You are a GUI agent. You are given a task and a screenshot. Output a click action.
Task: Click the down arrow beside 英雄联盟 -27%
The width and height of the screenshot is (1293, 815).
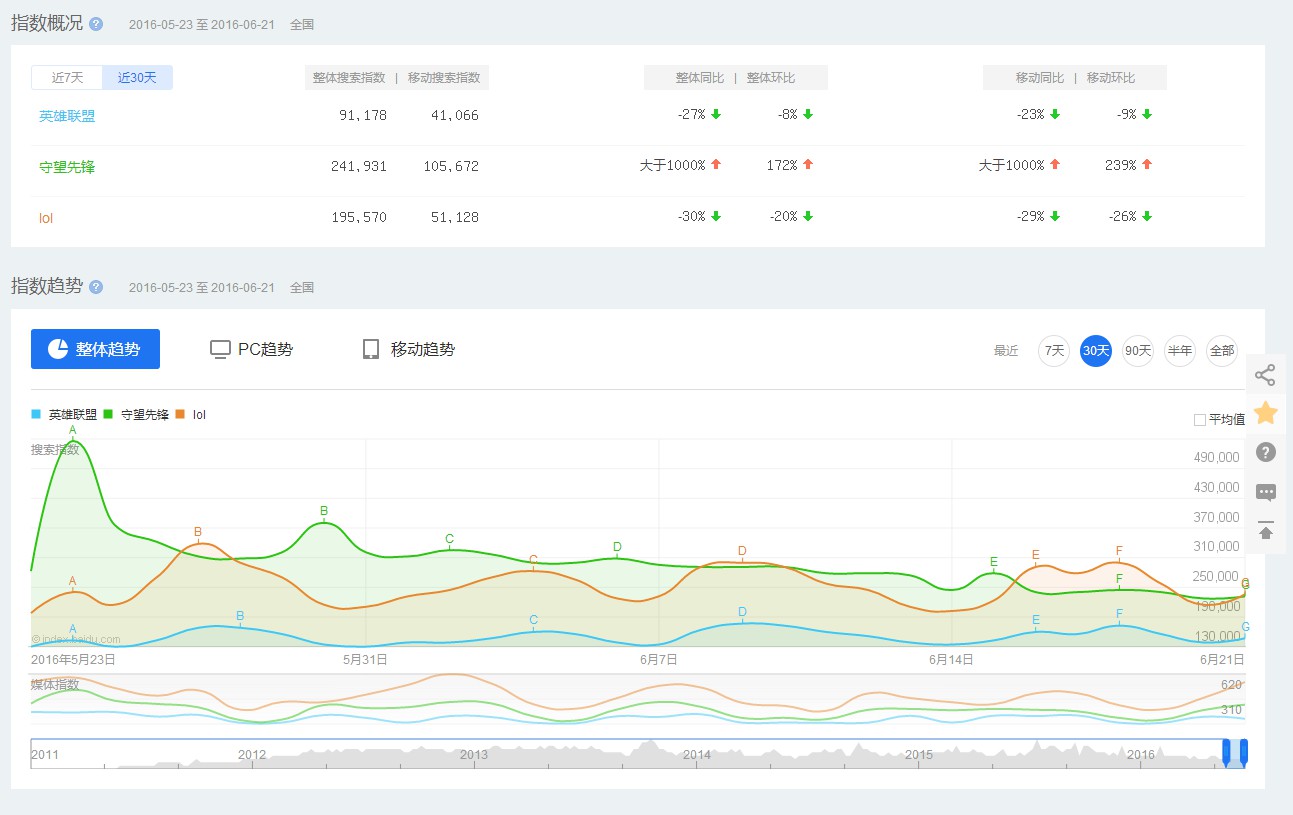[x=716, y=114]
